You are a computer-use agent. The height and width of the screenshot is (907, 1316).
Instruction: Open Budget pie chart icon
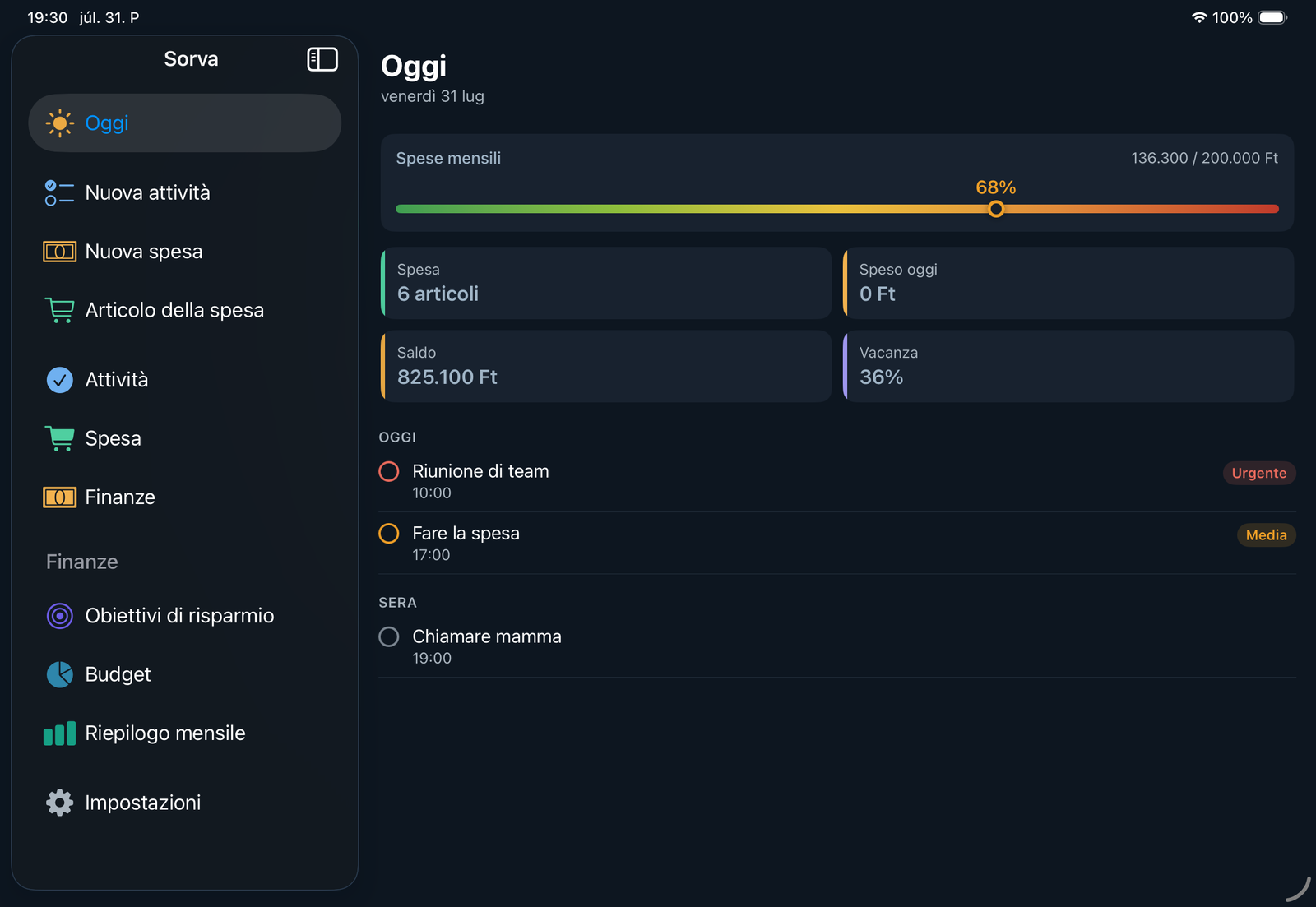[59, 674]
